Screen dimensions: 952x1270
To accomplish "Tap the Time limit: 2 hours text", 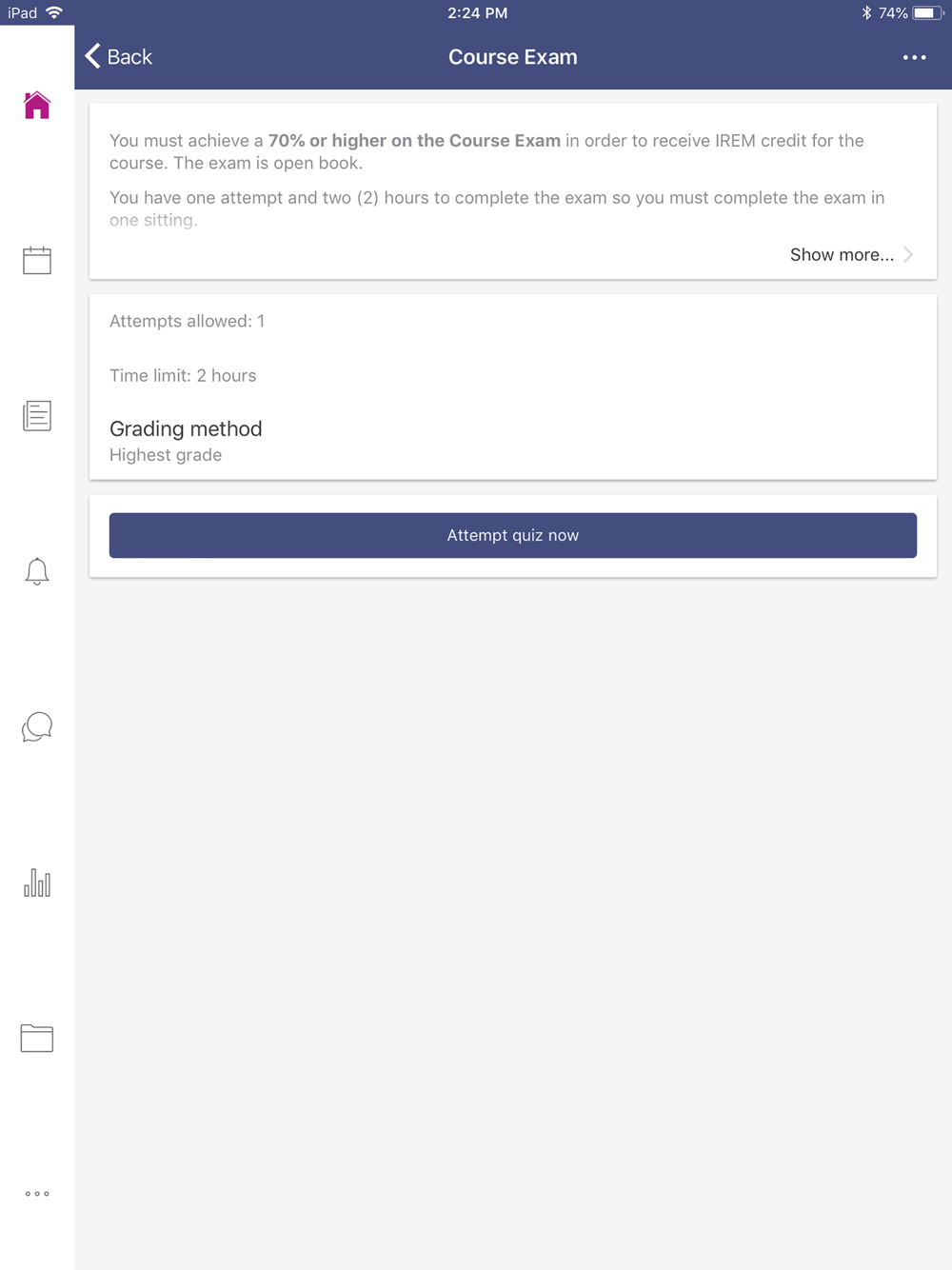I will click(x=183, y=375).
